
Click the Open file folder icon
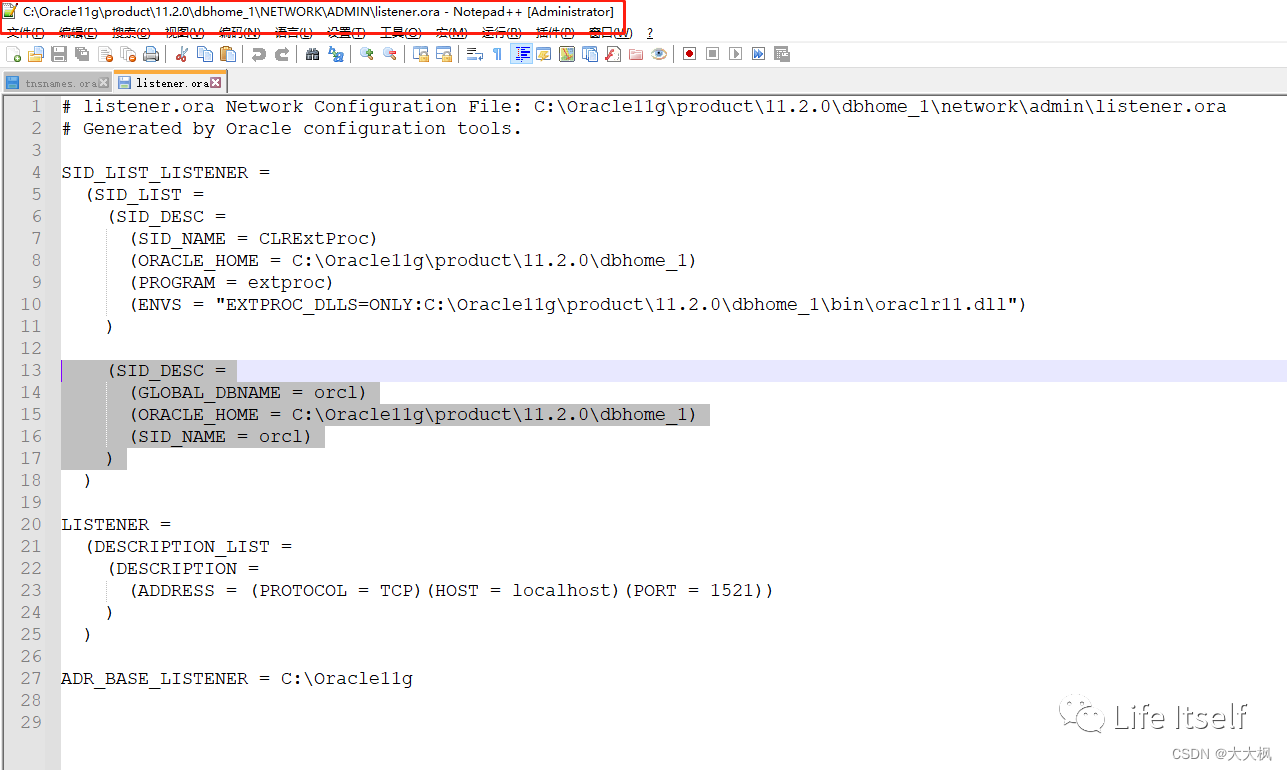point(36,54)
